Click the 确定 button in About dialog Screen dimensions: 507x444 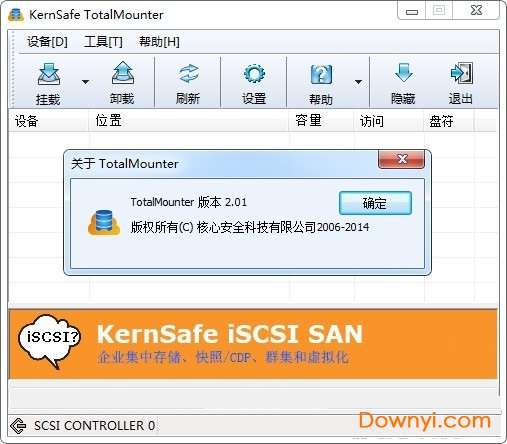(x=375, y=203)
